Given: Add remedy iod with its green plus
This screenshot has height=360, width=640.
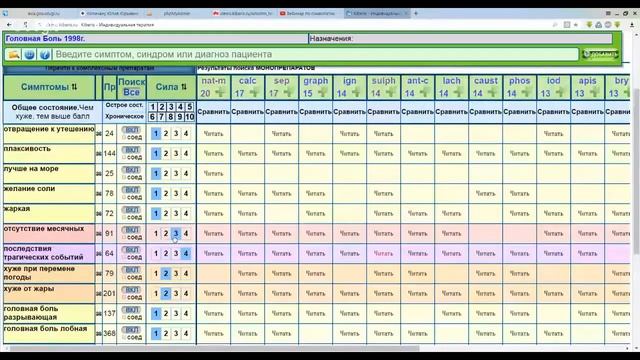Looking at the screenshot, I should [560, 93].
